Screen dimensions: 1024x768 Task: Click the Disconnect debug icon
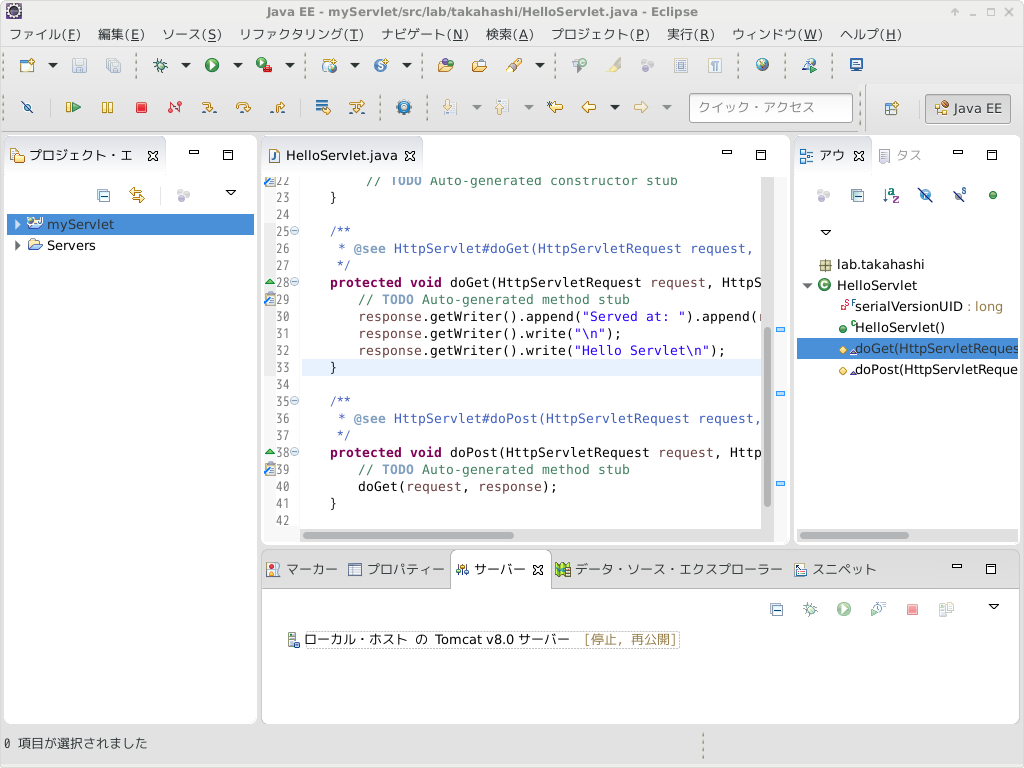pos(174,107)
